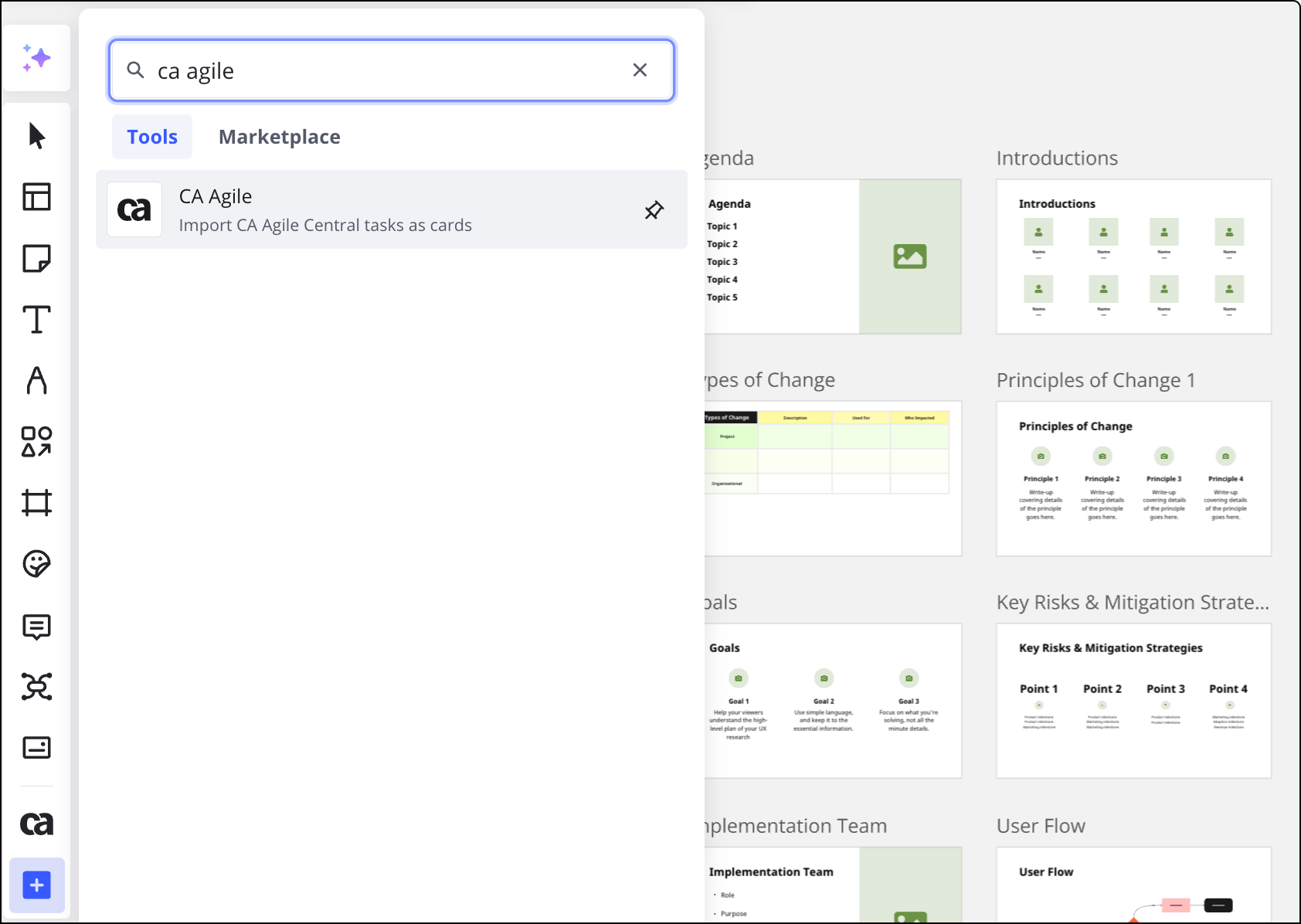The height and width of the screenshot is (924, 1301).
Task: Click the blue plus more-tools button
Action: [x=36, y=885]
